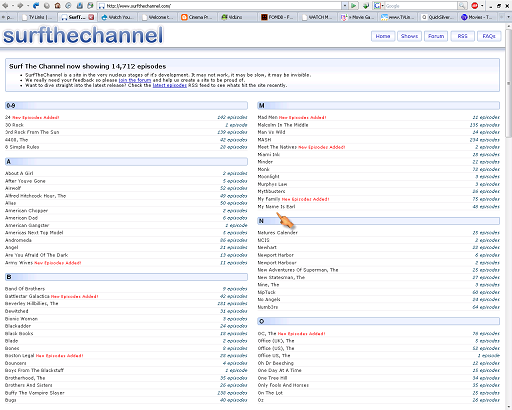512x410 pixels.
Task: Open the browser Home icon
Action: coord(57,6)
